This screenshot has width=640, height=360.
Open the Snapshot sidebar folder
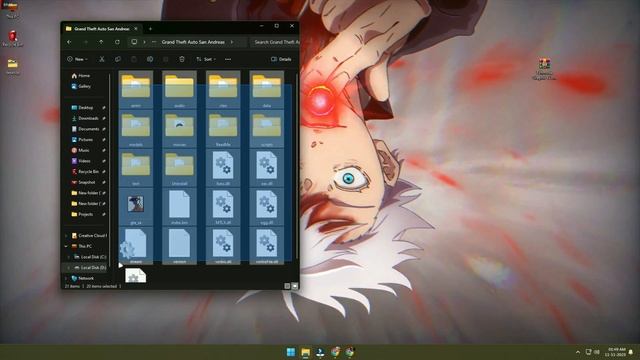coord(84,182)
